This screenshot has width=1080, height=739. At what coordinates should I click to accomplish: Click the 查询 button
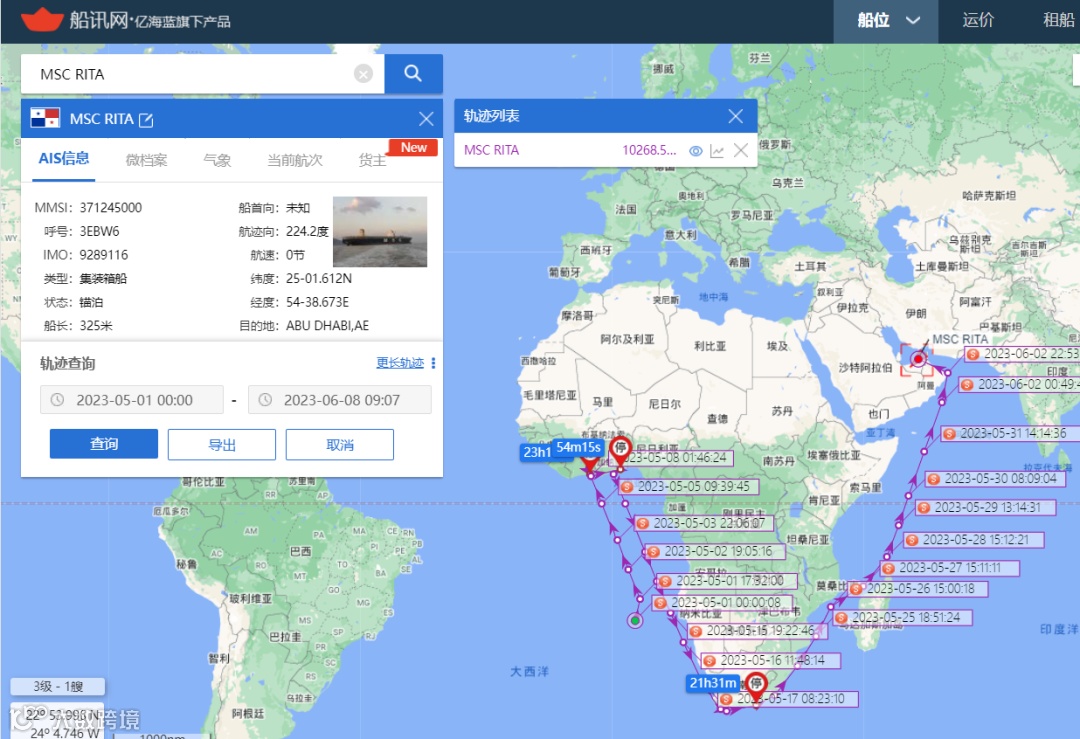click(104, 444)
